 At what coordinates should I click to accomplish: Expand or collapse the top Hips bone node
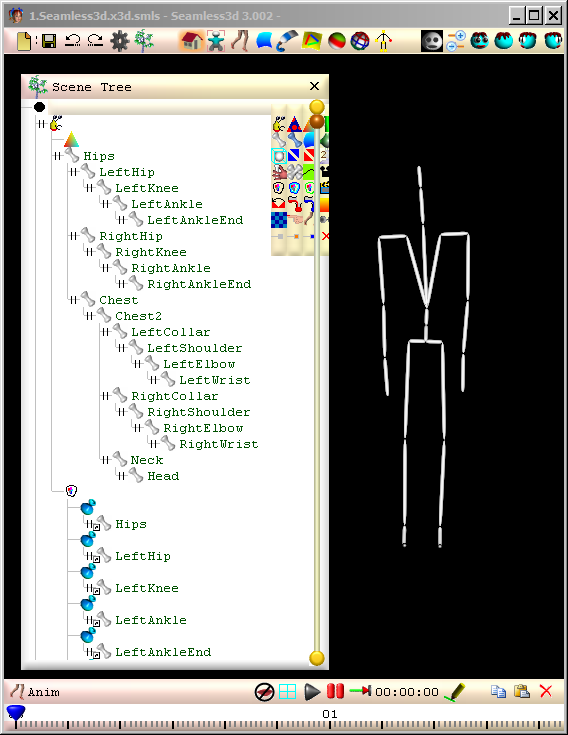click(58, 156)
